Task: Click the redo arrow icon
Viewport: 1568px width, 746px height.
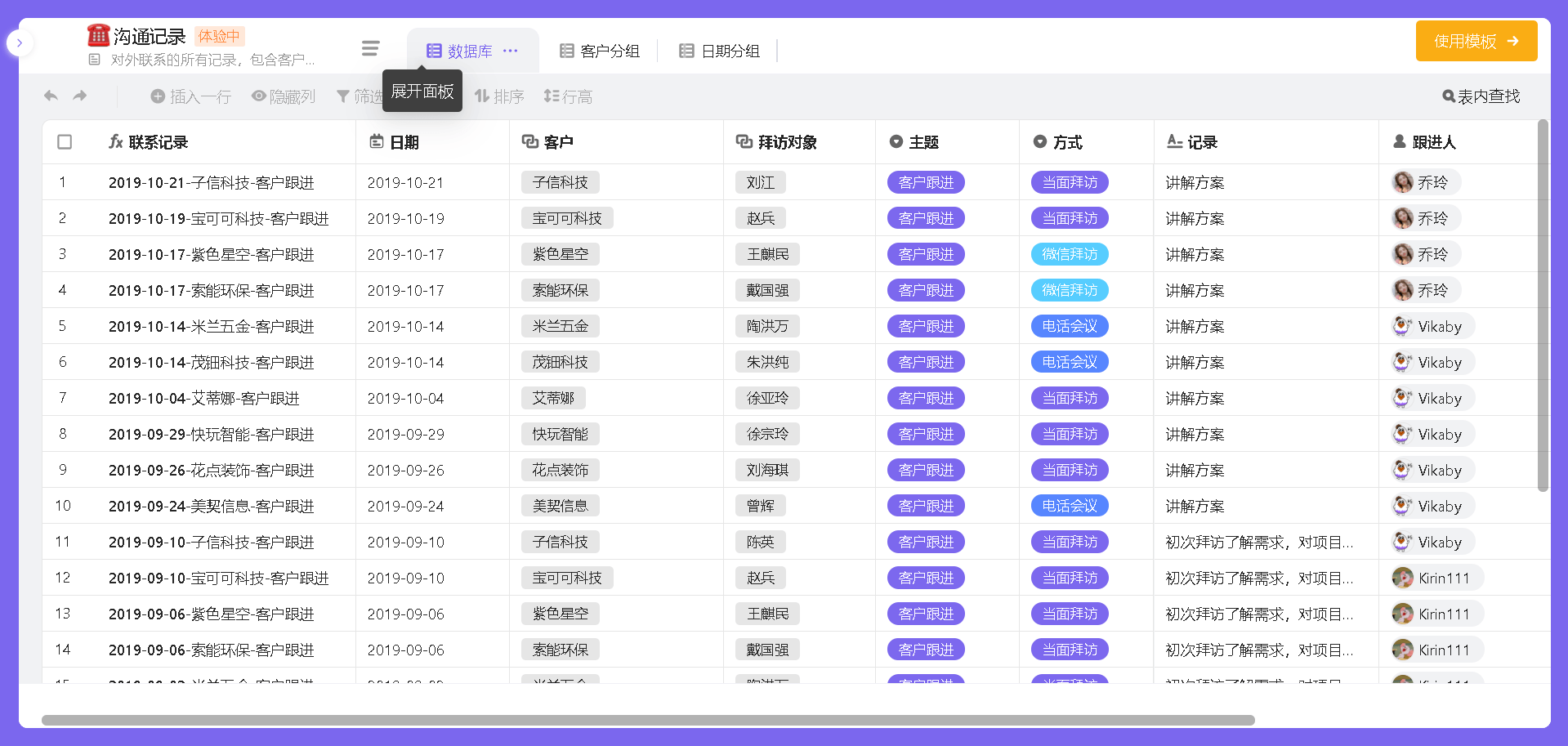Action: pyautogui.click(x=80, y=96)
